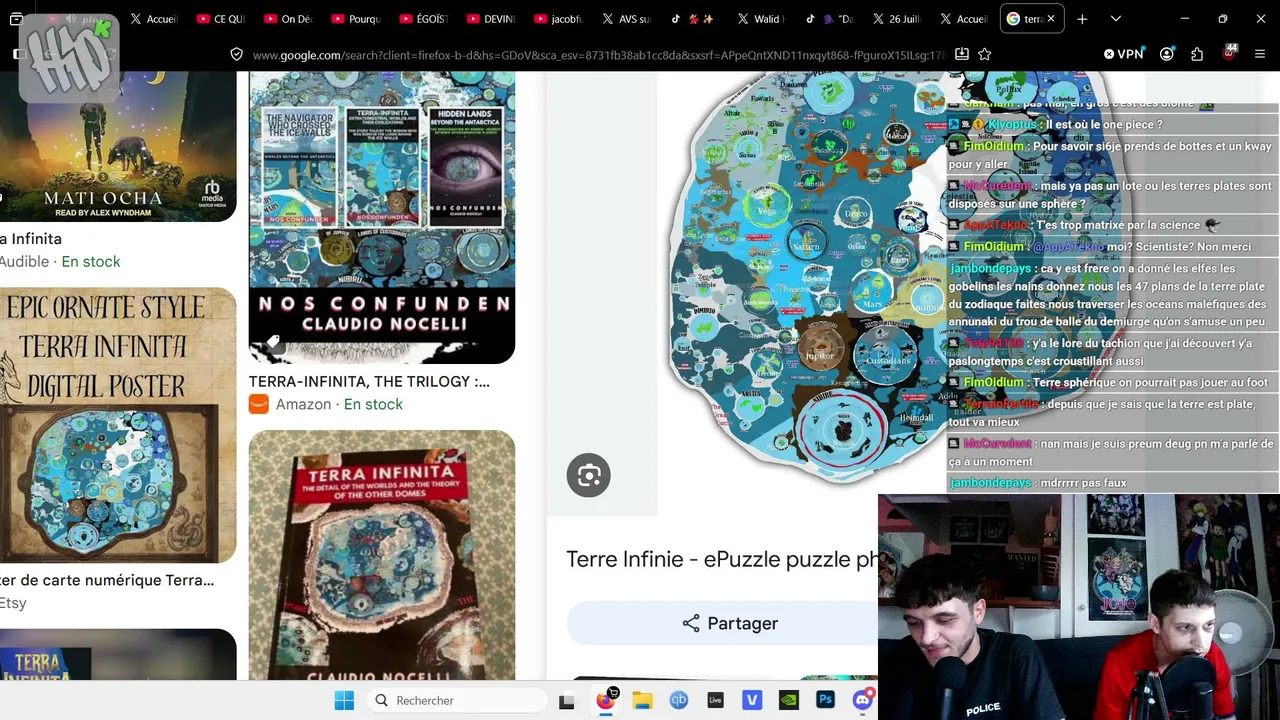Switch to the 'Pourqu' YouTube tab
1280x720 pixels.
click(x=355, y=19)
